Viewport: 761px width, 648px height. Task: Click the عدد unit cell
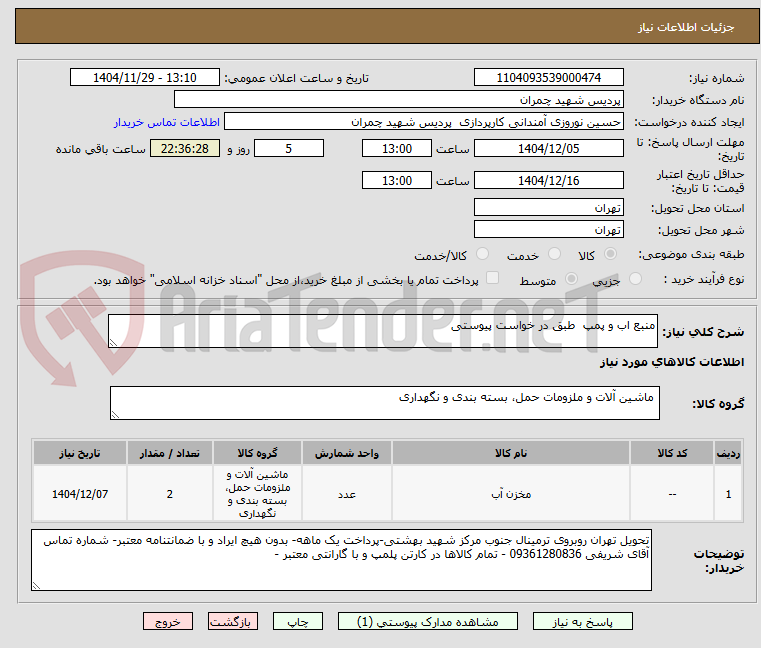pos(347,494)
